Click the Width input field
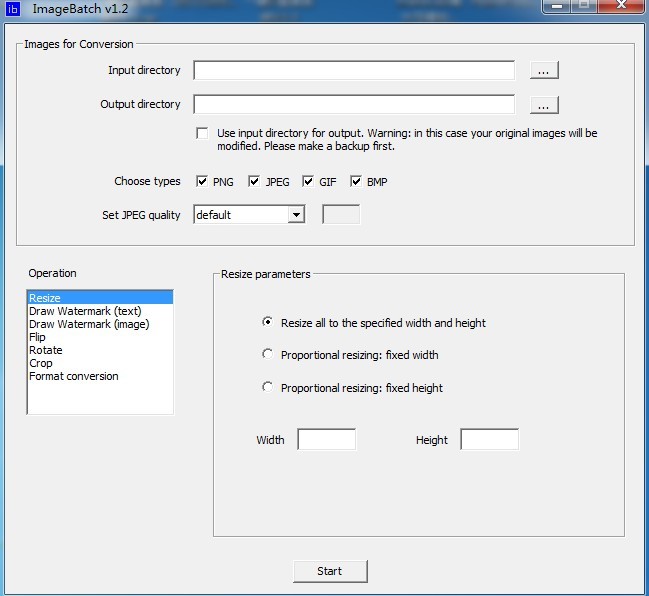This screenshot has height=596, width=649. (x=326, y=440)
